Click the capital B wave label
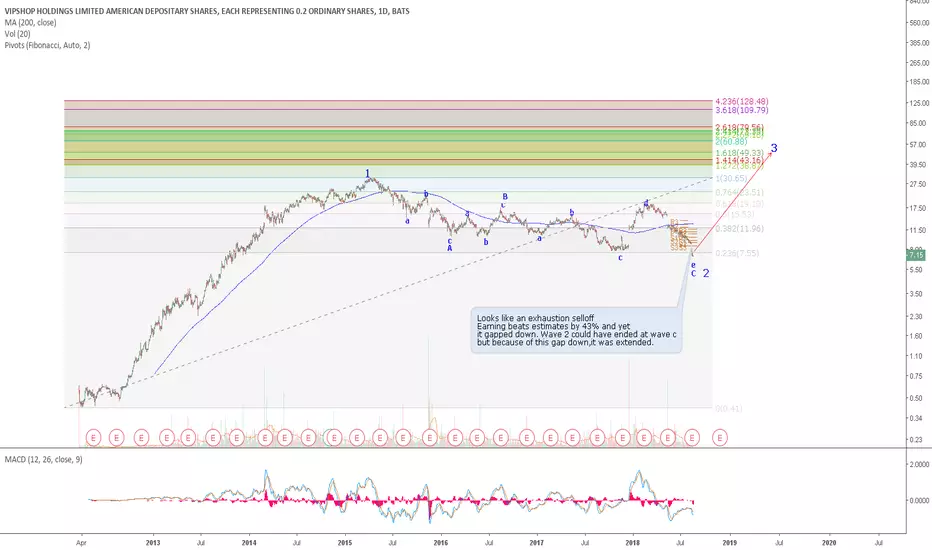The height and width of the screenshot is (550, 932). click(x=505, y=196)
